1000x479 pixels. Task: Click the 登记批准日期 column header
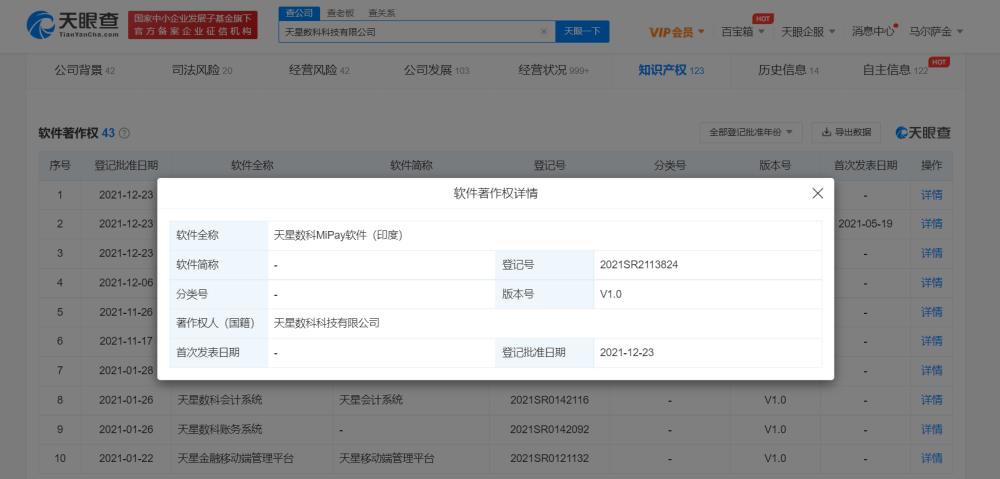[x=126, y=165]
